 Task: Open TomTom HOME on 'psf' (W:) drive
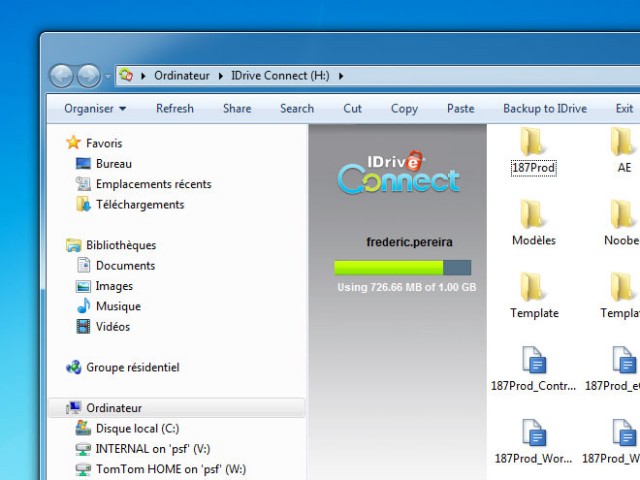click(x=171, y=469)
